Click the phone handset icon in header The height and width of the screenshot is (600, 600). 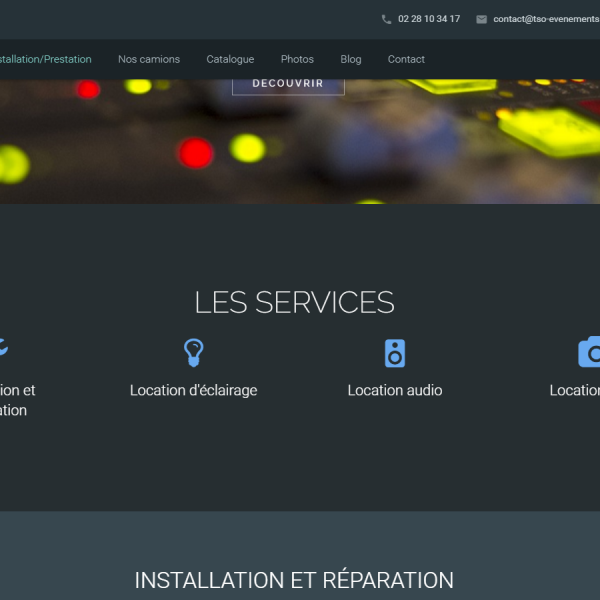pos(386,19)
